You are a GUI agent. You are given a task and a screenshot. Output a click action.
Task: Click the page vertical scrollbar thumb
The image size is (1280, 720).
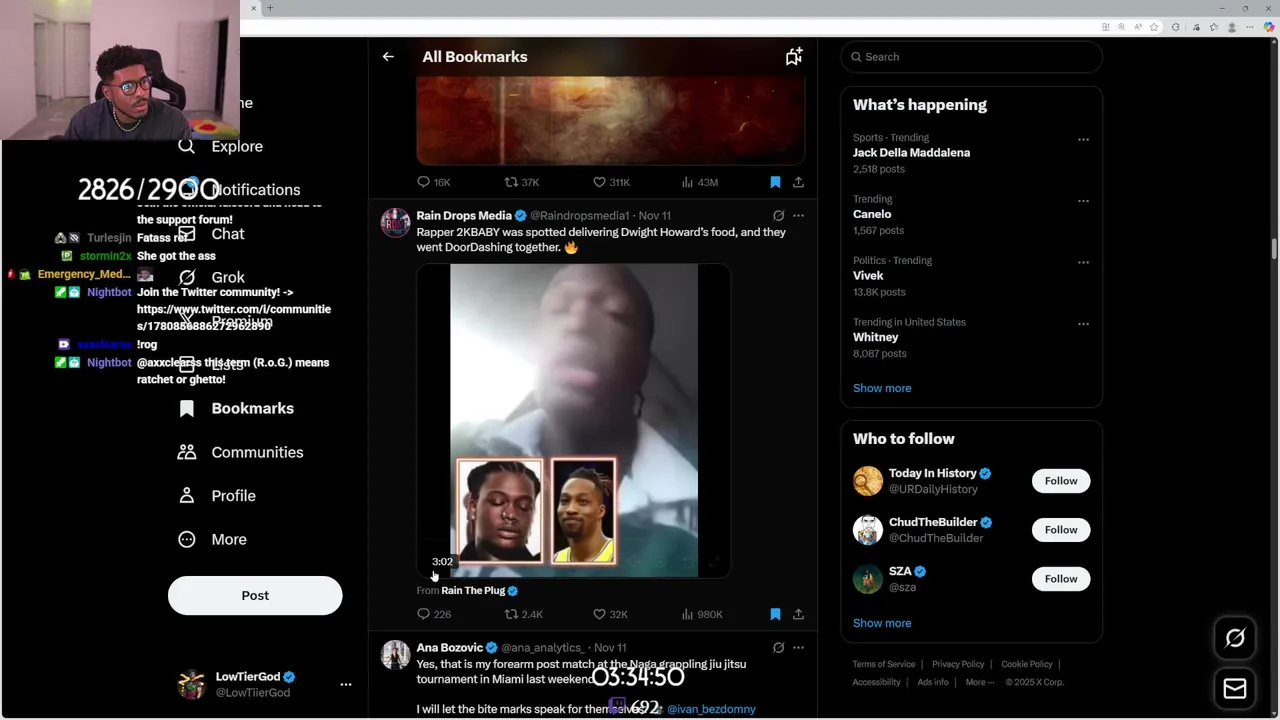point(1274,248)
